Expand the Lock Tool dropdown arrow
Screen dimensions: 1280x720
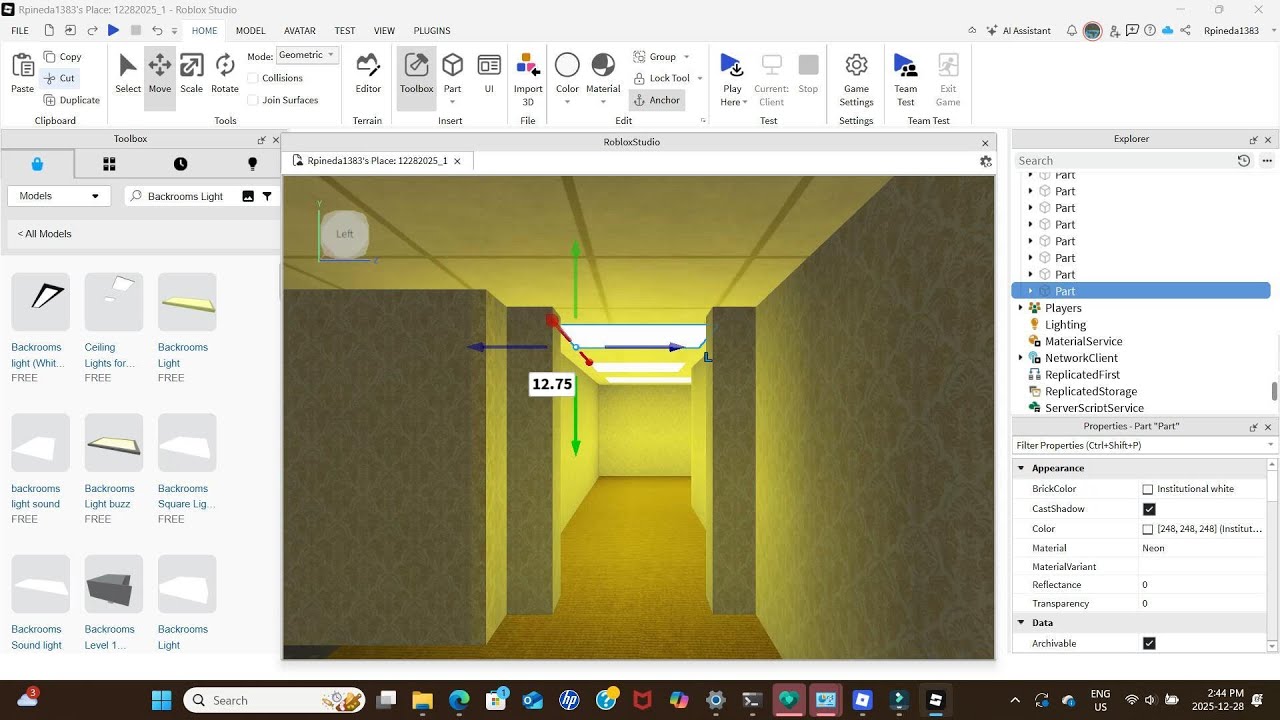click(699, 78)
